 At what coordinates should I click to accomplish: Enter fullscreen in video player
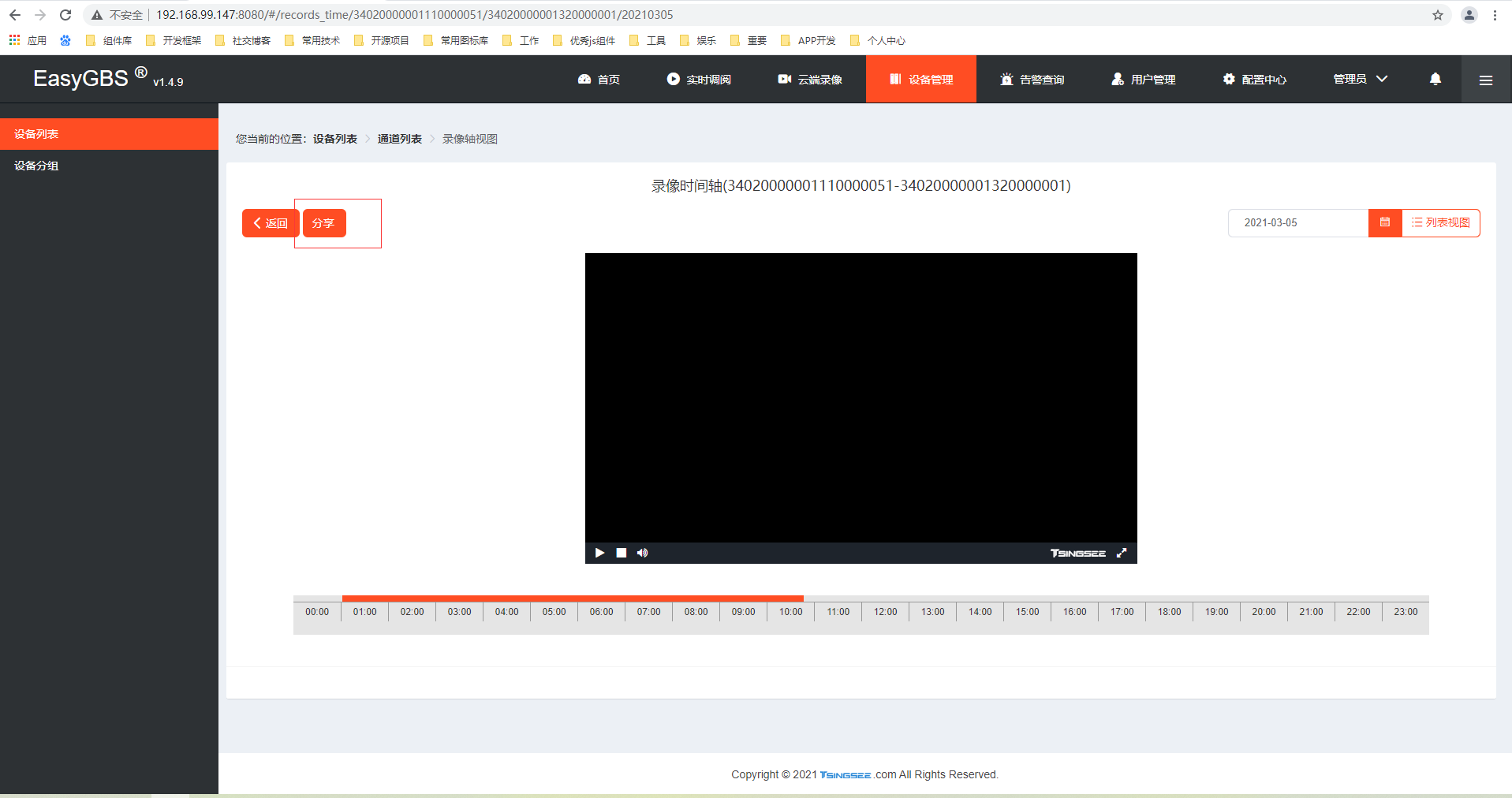(x=1122, y=553)
